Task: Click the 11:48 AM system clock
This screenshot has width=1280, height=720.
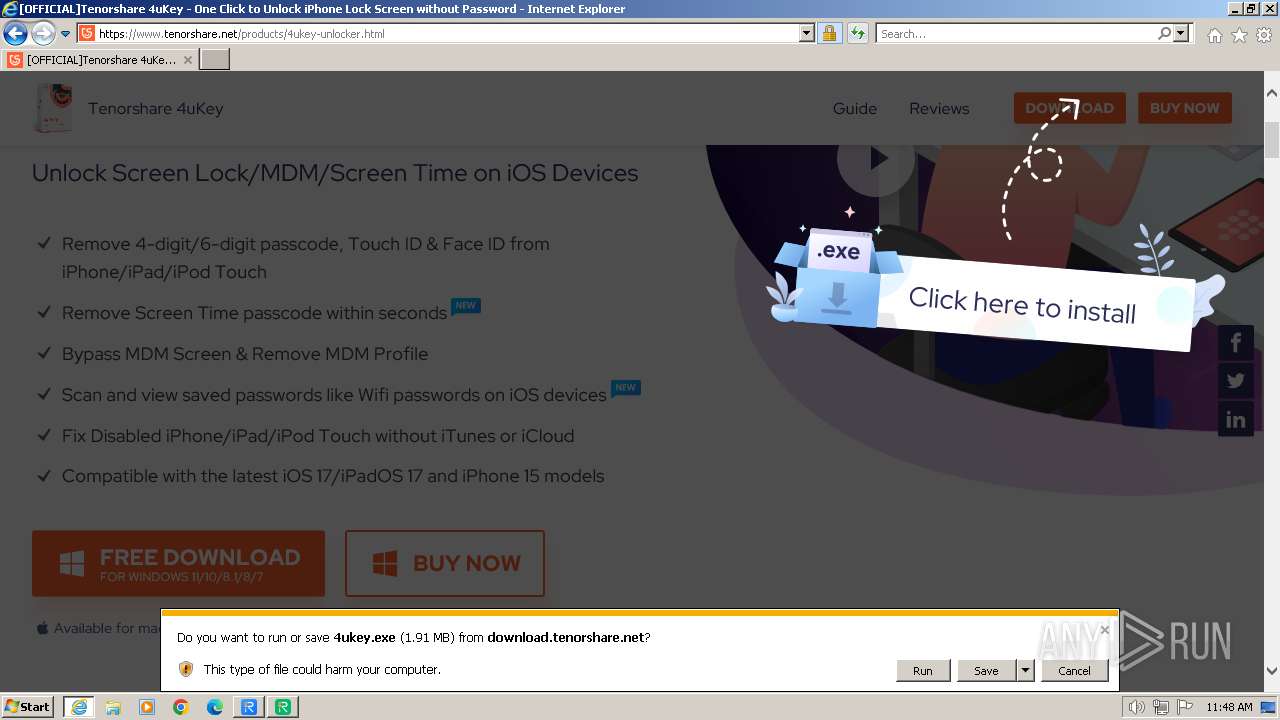Action: (1229, 707)
